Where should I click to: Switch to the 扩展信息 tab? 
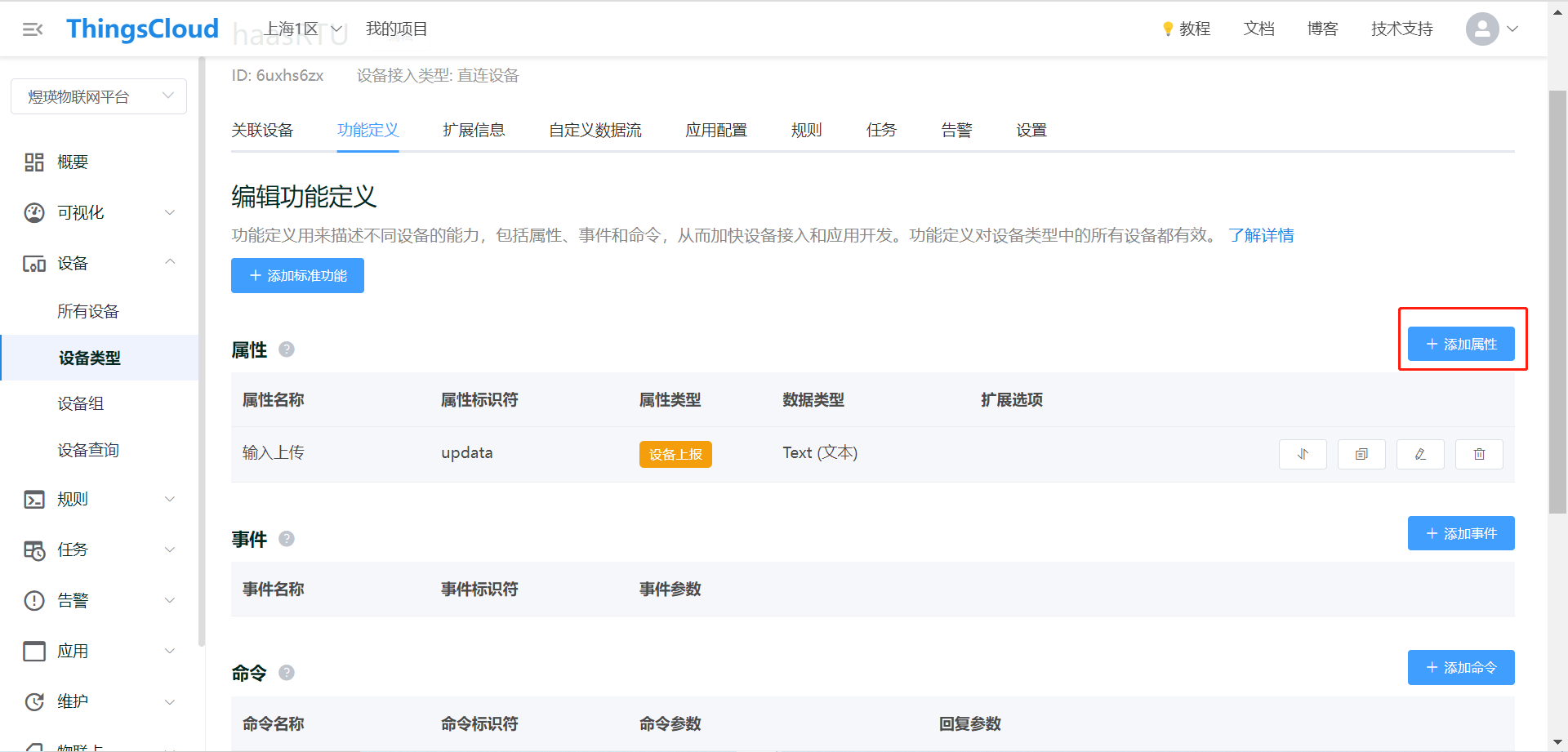pyautogui.click(x=474, y=130)
